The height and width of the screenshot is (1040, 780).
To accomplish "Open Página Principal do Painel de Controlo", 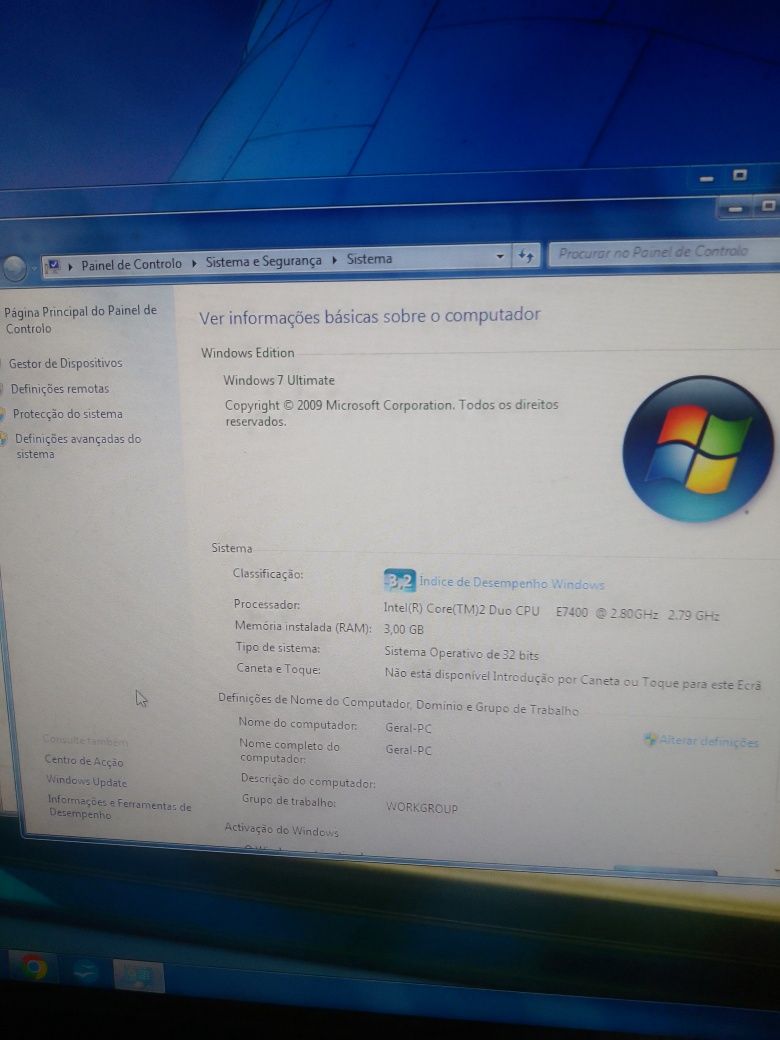I will [x=80, y=319].
